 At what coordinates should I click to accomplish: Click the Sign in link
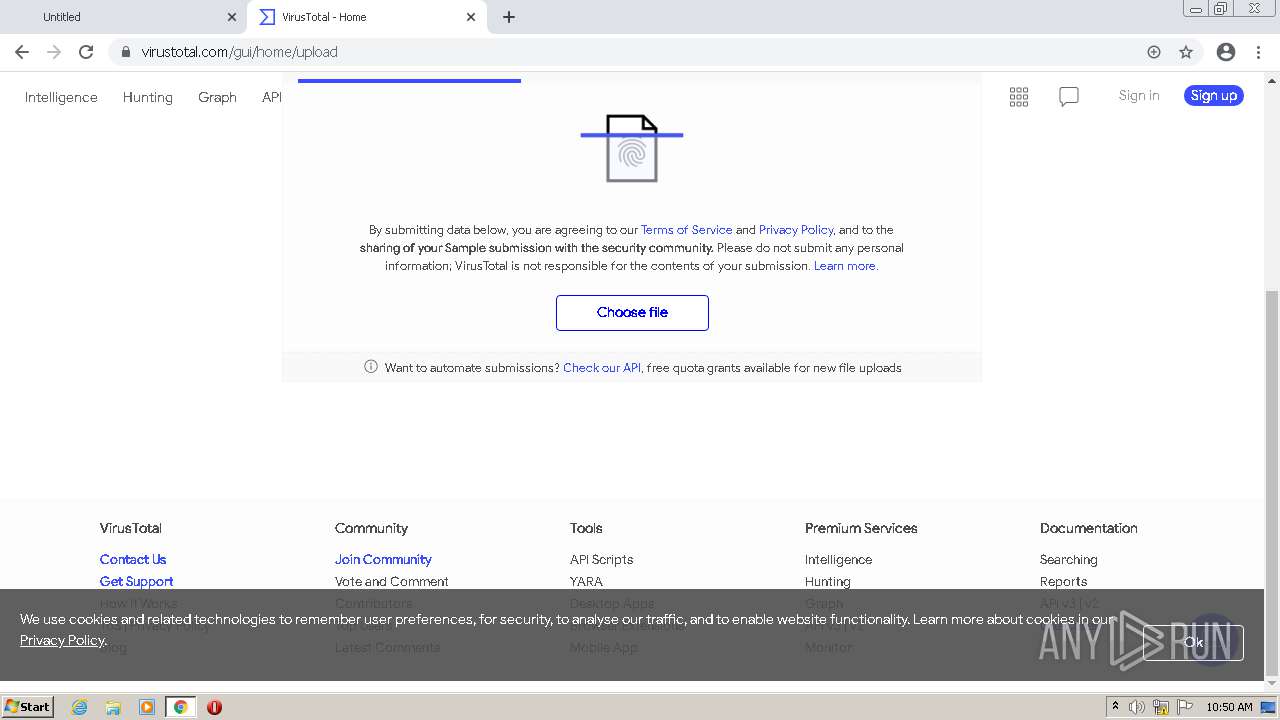(1139, 95)
